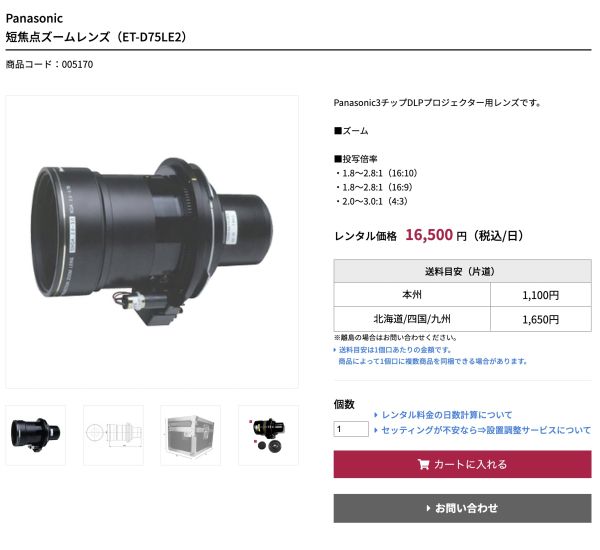
Task: Select the flight case thumbnail
Action: point(191,435)
